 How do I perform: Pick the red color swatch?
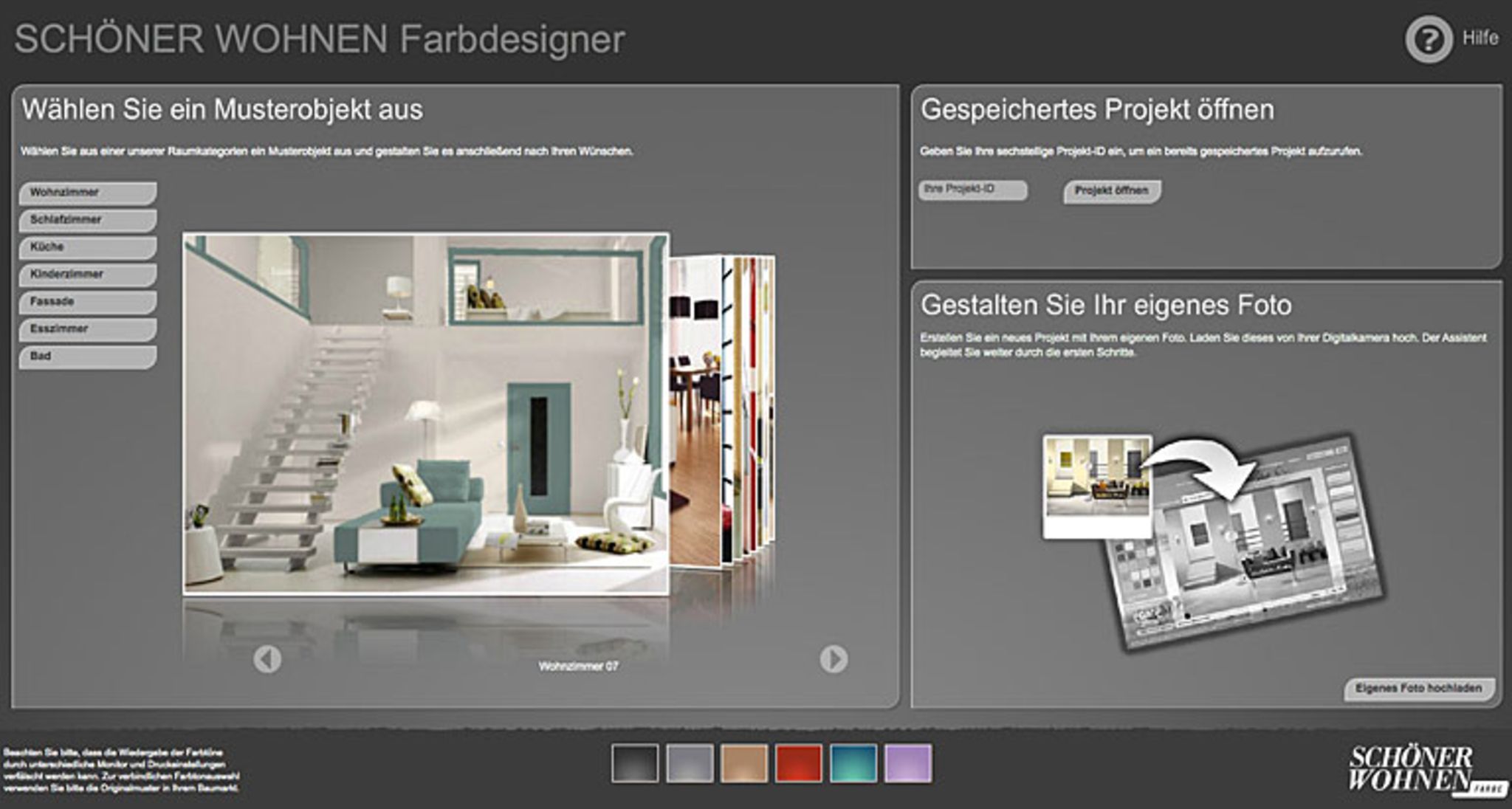pos(798,763)
